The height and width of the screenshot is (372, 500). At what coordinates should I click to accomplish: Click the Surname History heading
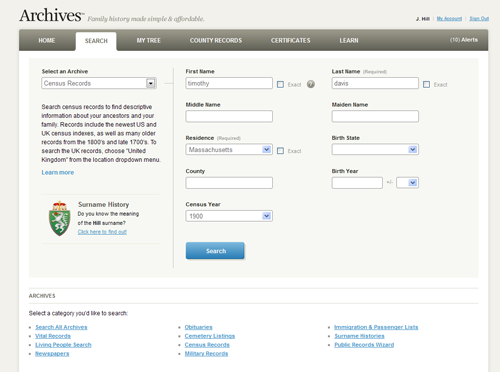pos(103,204)
